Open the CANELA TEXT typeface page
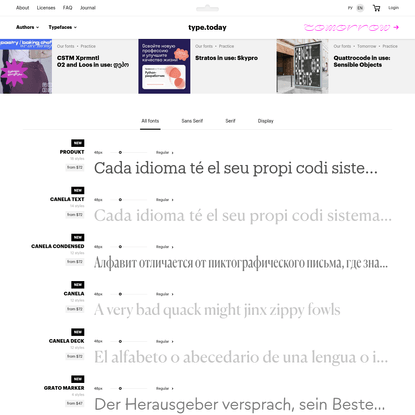The width and height of the screenshot is (415, 415). coord(67,199)
